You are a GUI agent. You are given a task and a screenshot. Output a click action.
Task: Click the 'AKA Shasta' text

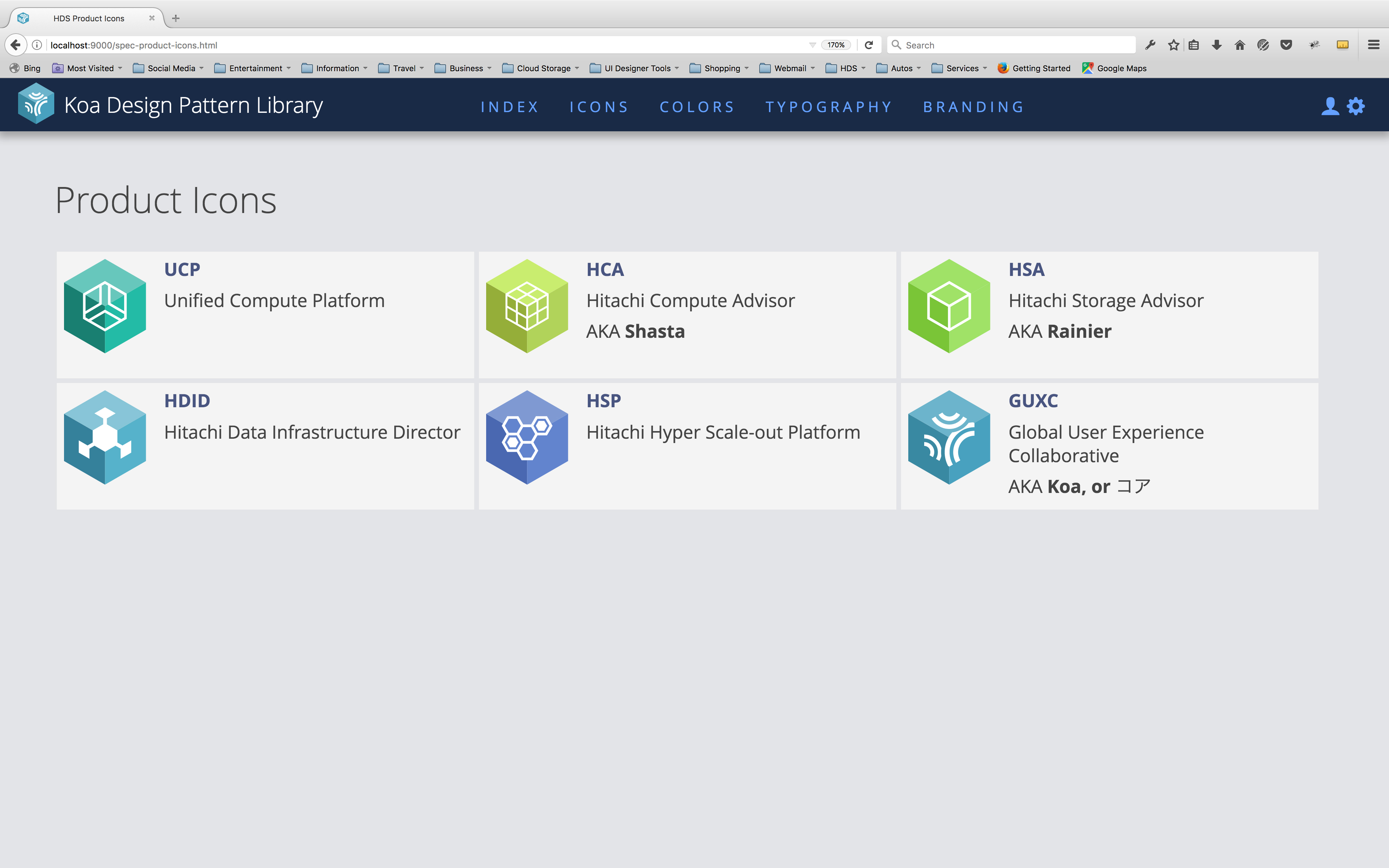[636, 331]
